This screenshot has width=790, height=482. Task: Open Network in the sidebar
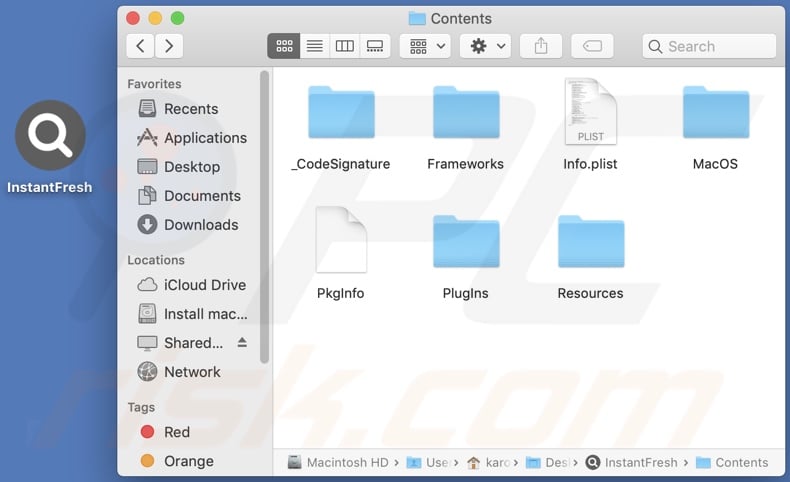tap(179, 372)
